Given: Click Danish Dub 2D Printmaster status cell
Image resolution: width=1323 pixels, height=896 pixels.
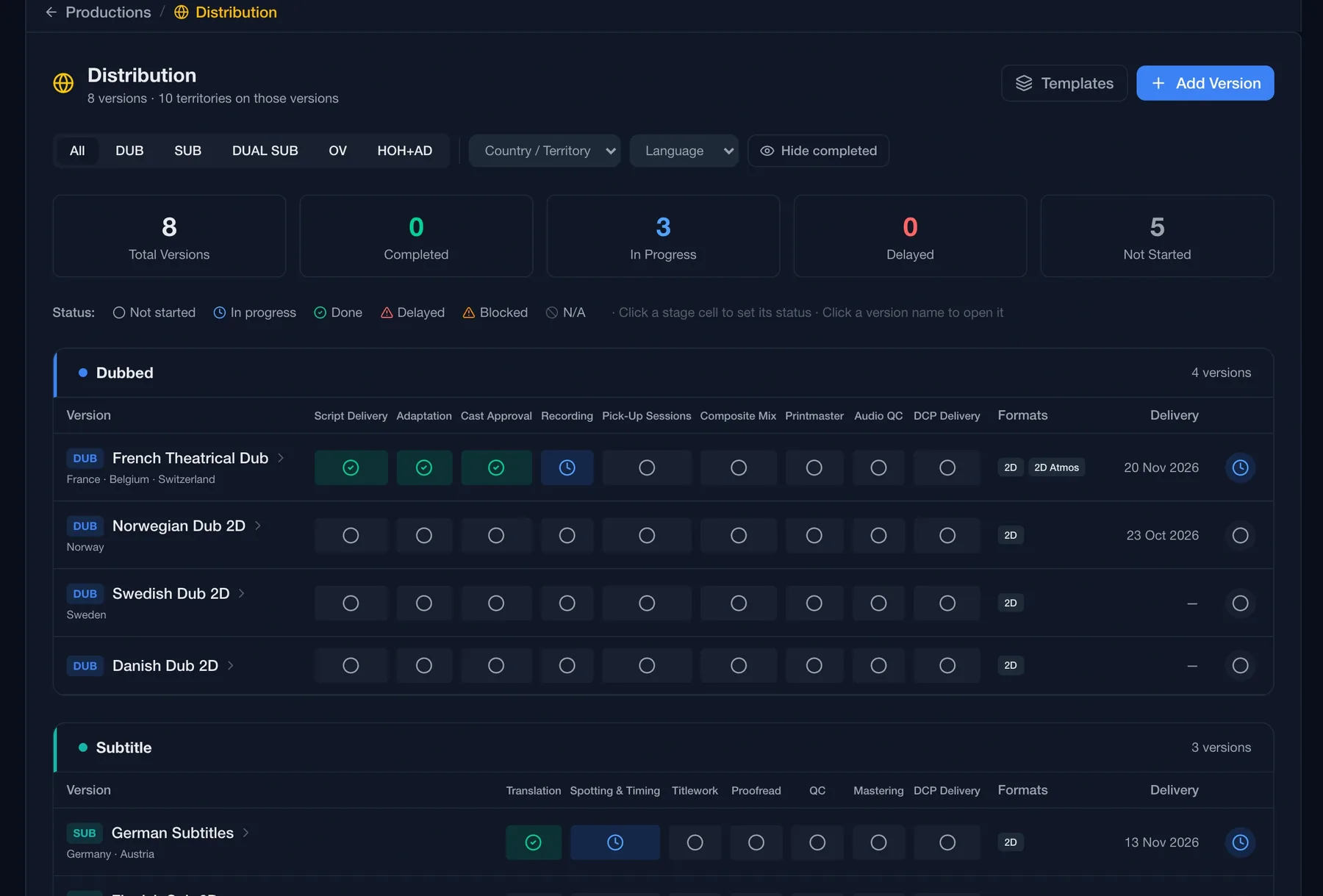Looking at the screenshot, I should click(814, 665).
